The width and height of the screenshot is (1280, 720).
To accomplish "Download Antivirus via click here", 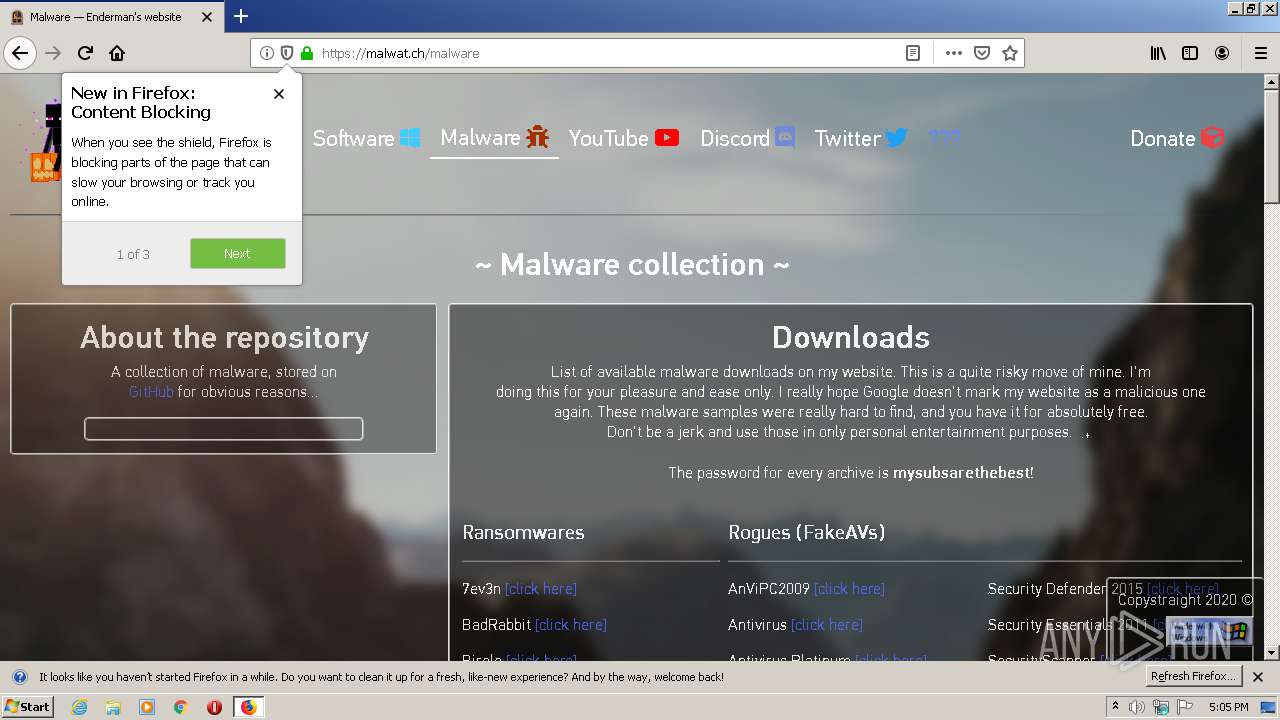I will click(x=827, y=625).
